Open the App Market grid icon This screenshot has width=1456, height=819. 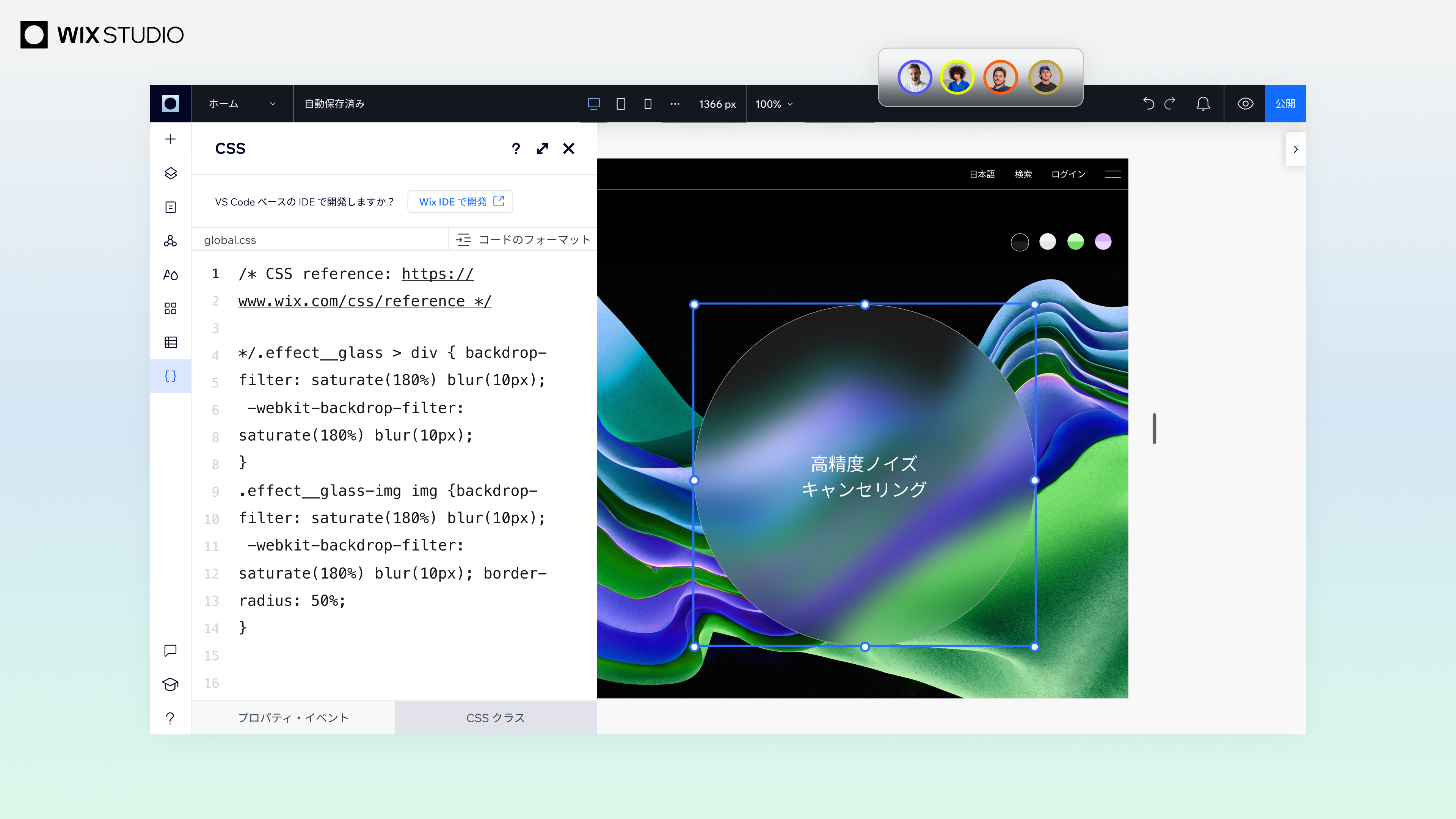click(x=169, y=308)
